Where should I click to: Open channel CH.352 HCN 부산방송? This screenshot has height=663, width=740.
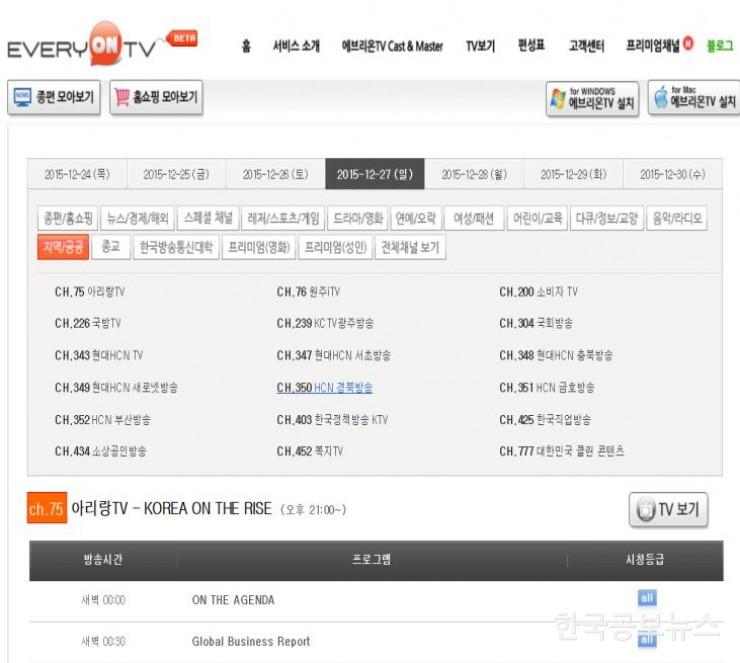pyautogui.click(x=102, y=420)
